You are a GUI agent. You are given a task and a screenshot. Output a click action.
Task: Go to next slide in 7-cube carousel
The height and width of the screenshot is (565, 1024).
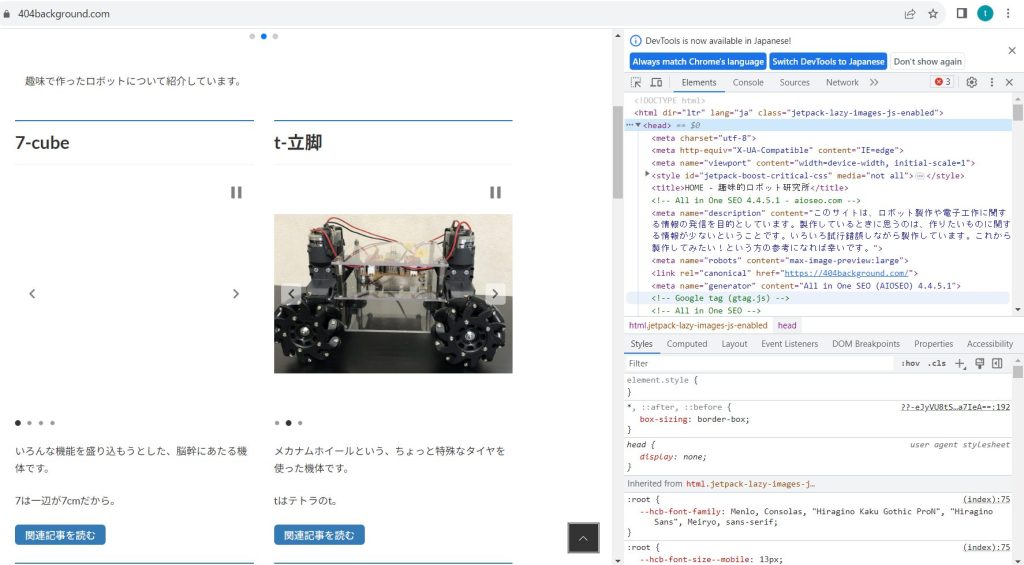point(236,294)
